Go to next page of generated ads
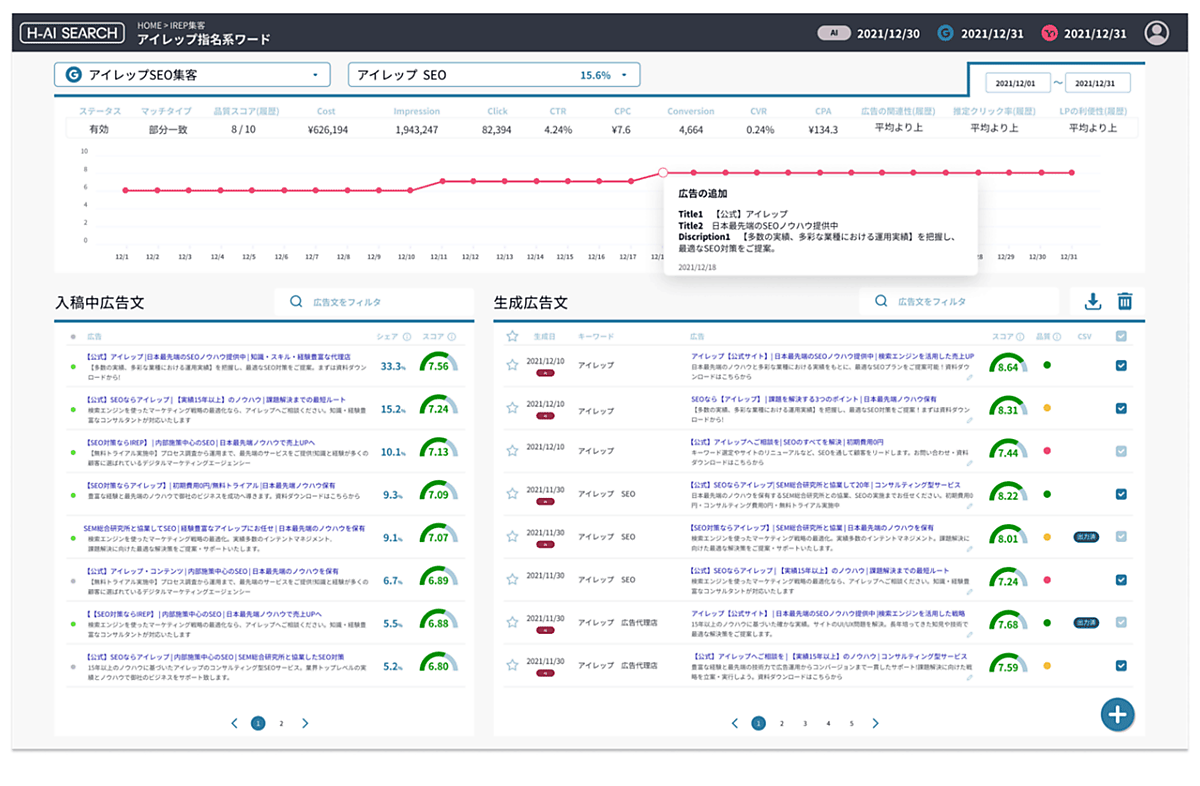Image resolution: width=1200 pixels, height=786 pixels. [875, 723]
